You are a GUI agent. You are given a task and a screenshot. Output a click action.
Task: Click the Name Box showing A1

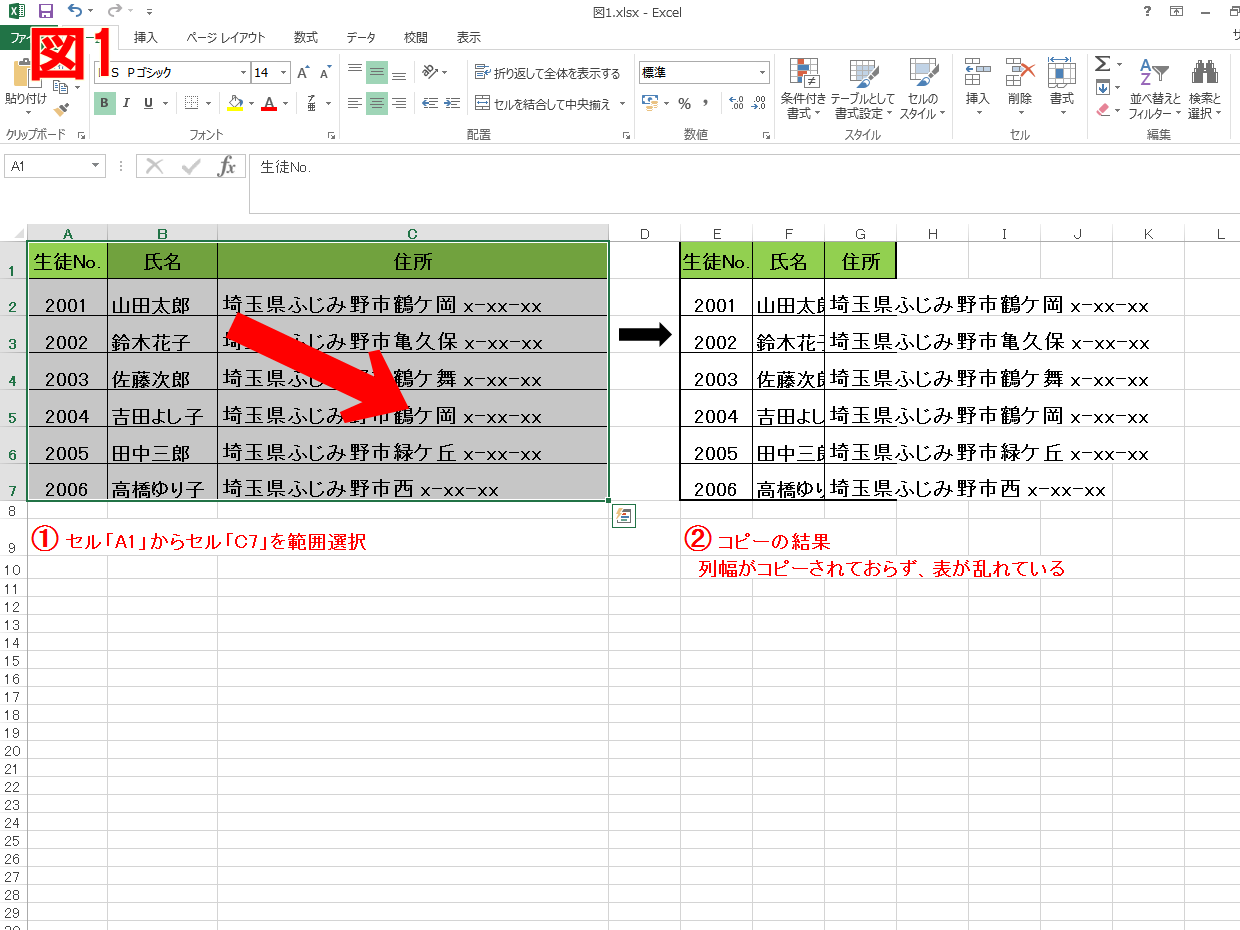tap(47, 166)
